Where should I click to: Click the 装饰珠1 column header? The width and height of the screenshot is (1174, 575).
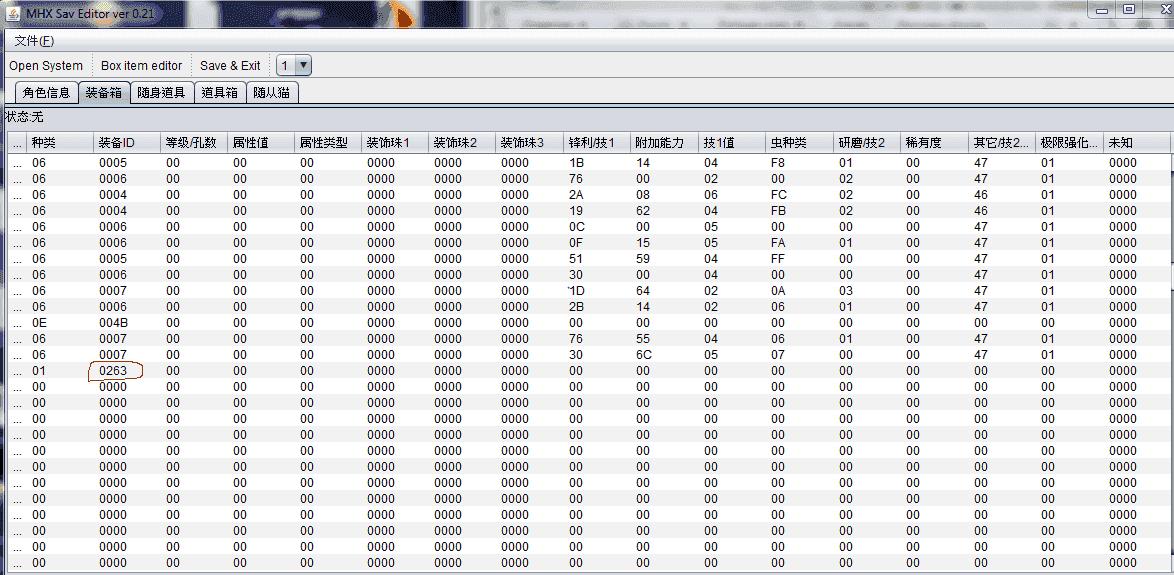pos(395,142)
